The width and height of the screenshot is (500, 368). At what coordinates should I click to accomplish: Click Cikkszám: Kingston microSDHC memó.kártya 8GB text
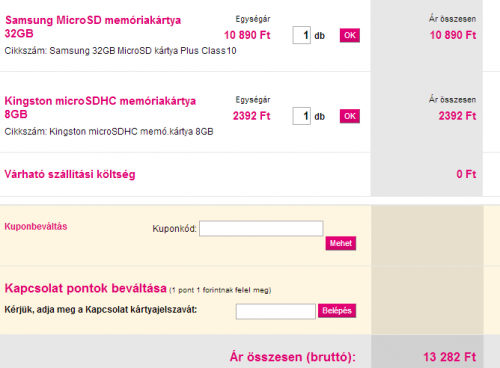(109, 132)
